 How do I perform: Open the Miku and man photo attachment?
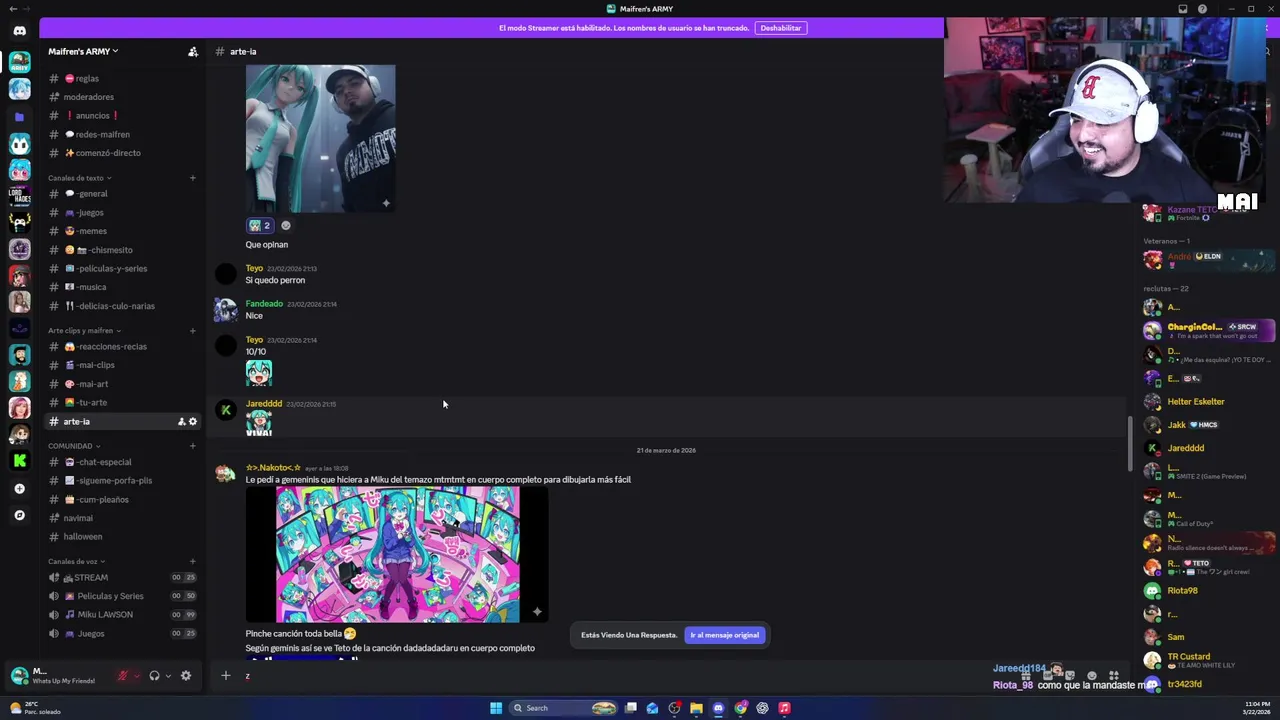[x=320, y=139]
